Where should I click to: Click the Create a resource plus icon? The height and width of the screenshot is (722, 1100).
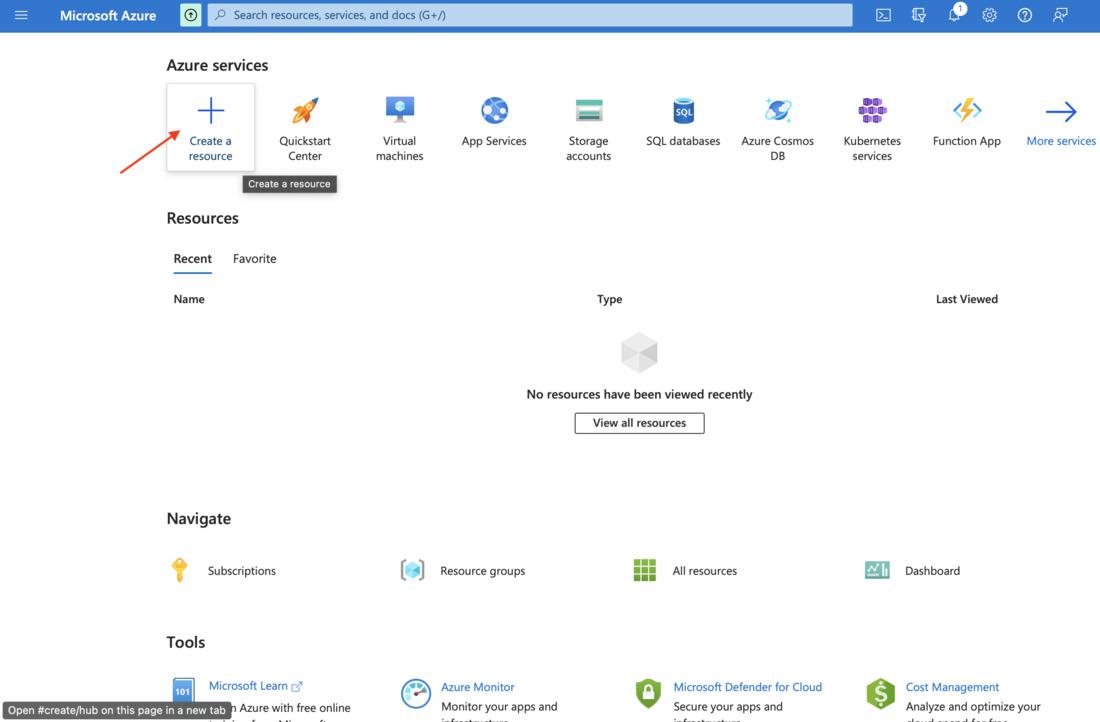coord(210,110)
